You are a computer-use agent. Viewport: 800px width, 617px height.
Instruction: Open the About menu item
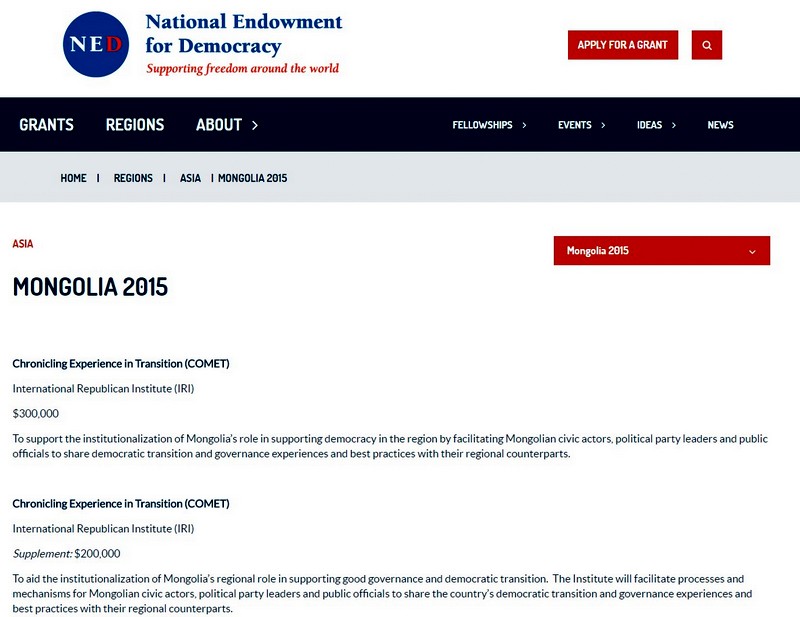click(219, 125)
